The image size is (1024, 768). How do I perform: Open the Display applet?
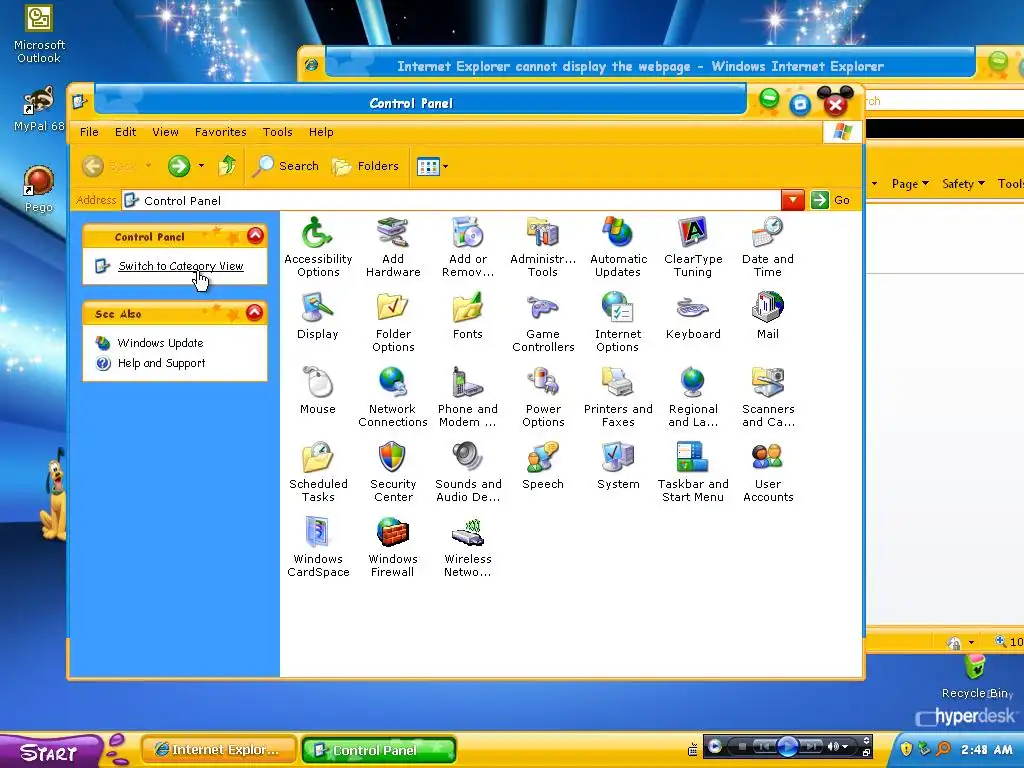click(317, 315)
